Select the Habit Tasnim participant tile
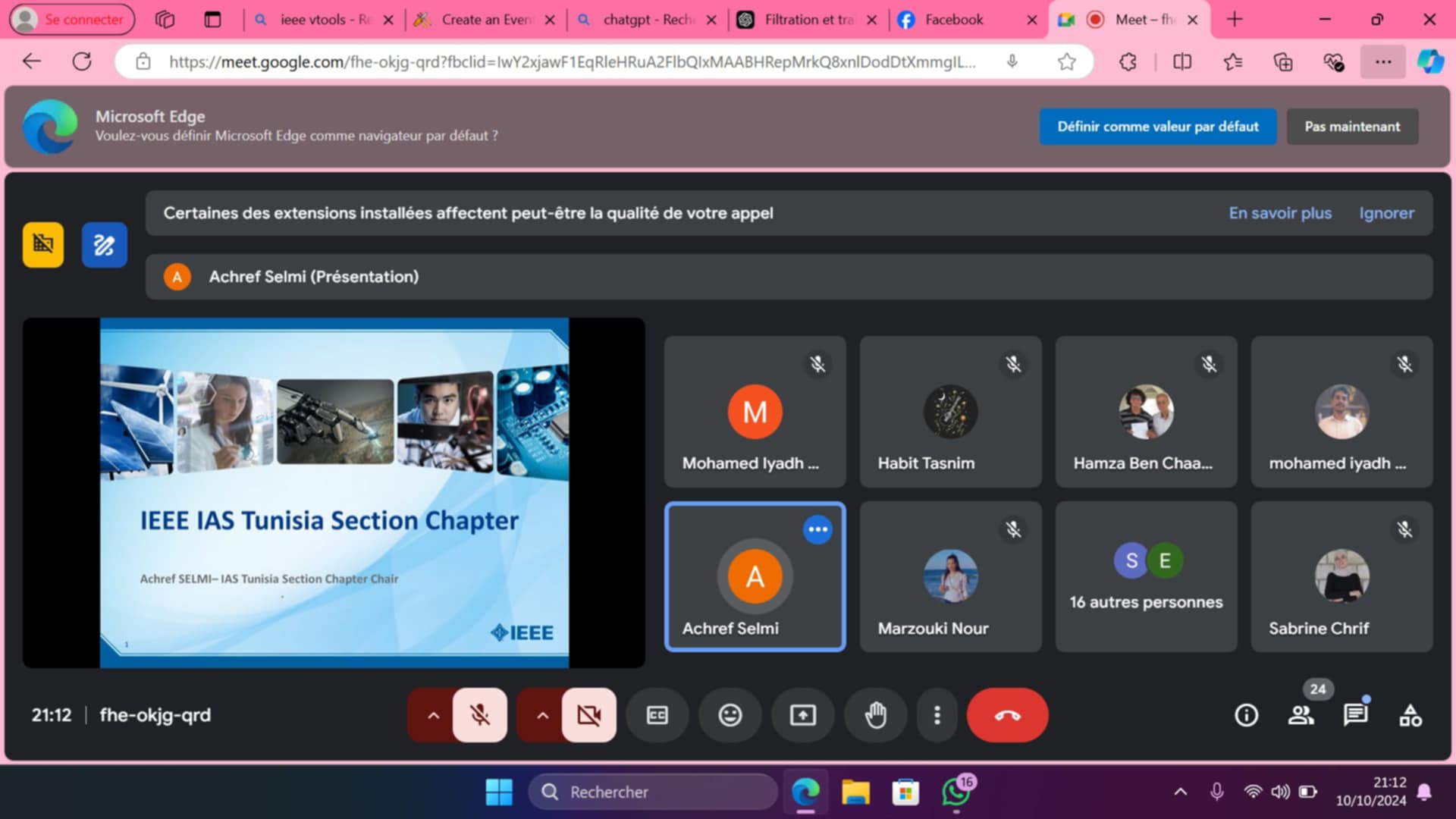The image size is (1456, 819). point(950,412)
